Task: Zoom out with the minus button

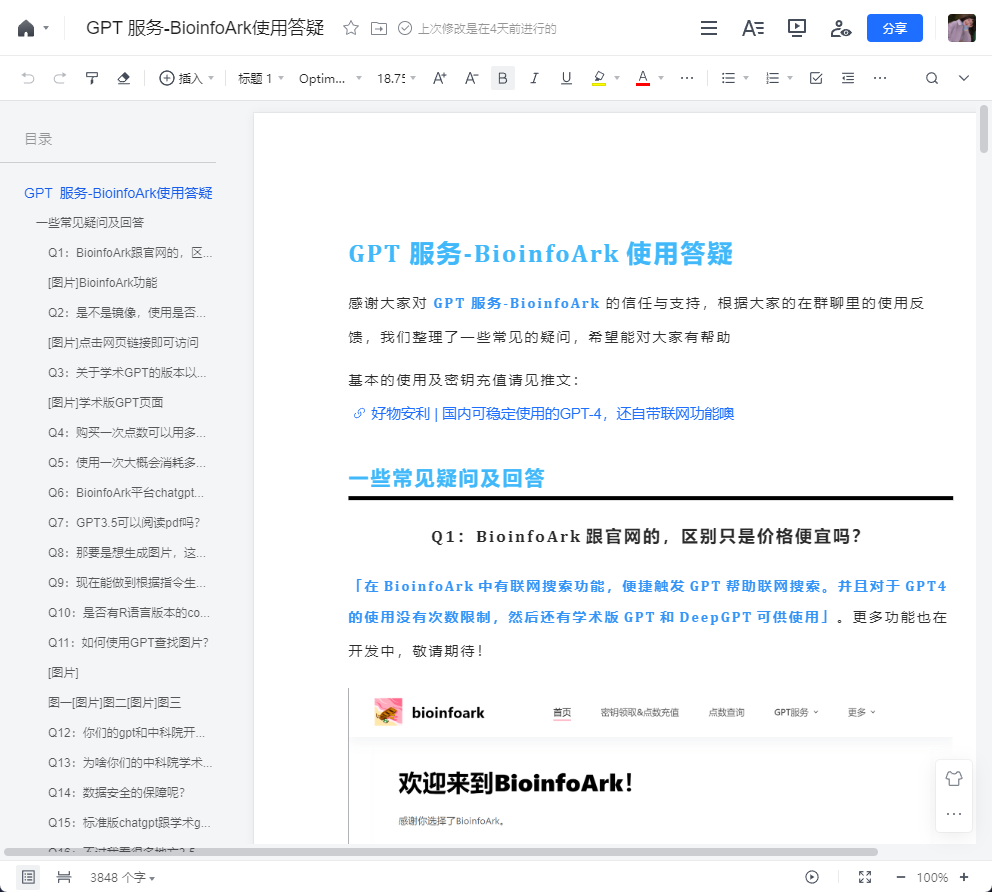Action: click(901, 877)
